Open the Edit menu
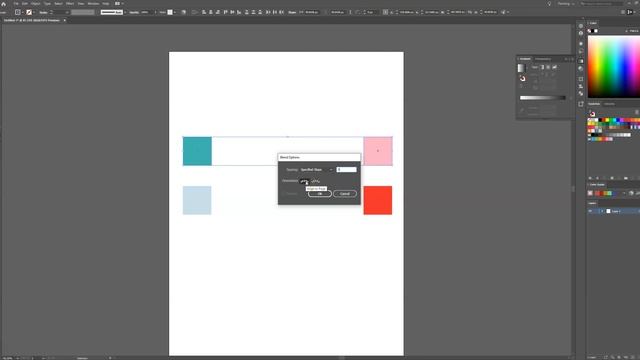The width and height of the screenshot is (640, 360). 25,4
